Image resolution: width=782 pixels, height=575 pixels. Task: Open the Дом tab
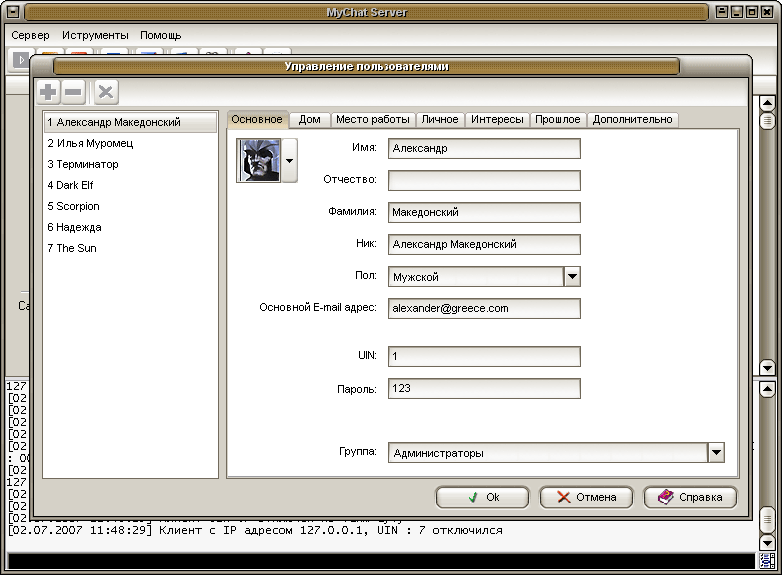coord(309,120)
